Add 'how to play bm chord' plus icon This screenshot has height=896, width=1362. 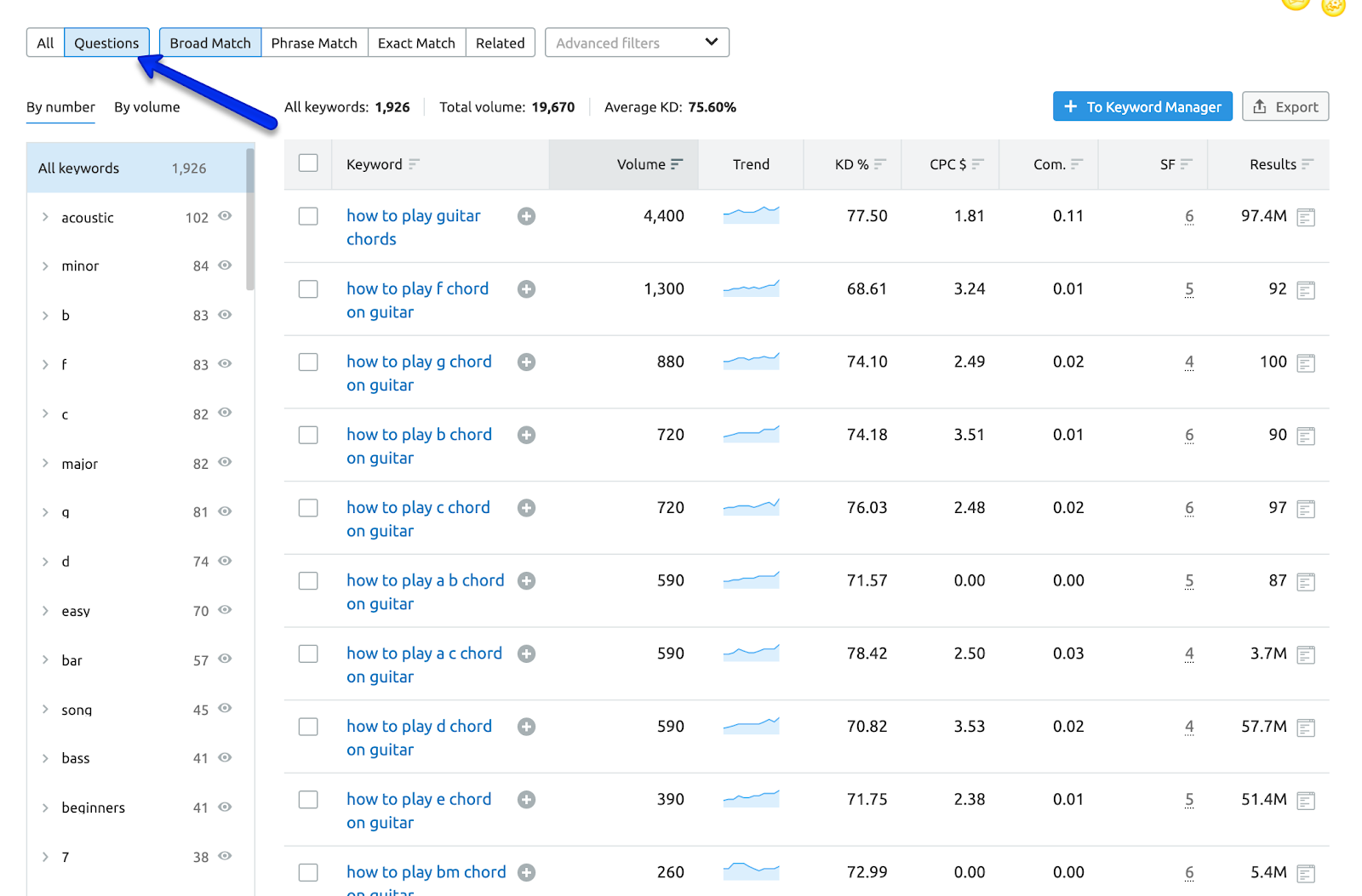click(527, 872)
